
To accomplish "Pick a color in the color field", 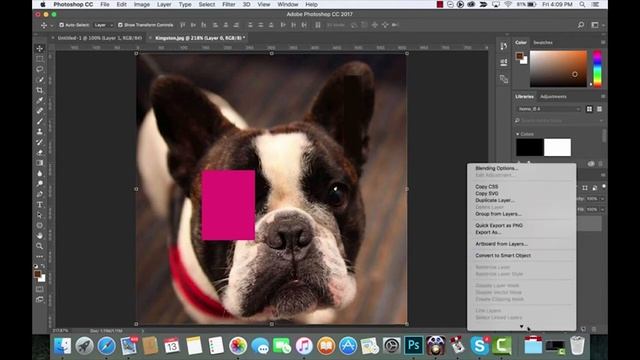I will tap(558, 69).
